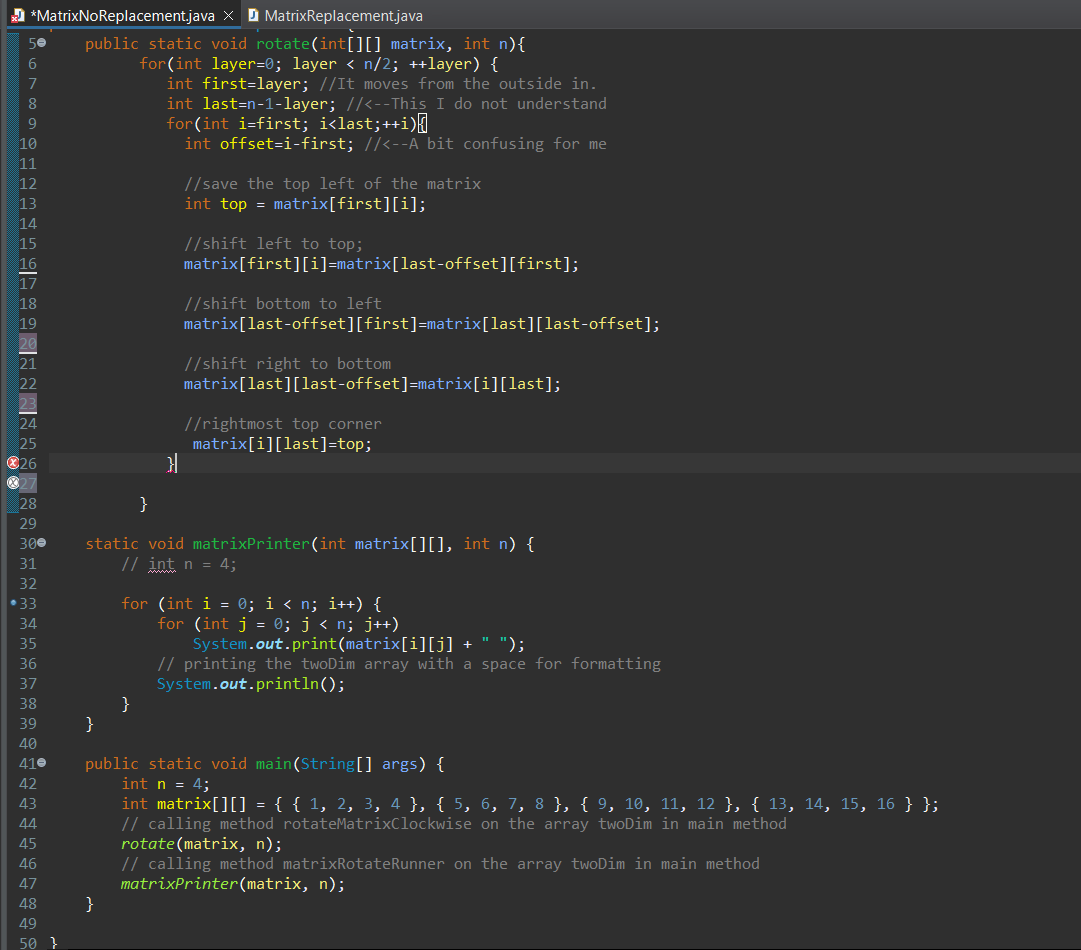Click 'System.out.println();' on line 37
The image size is (1081, 950).
point(250,684)
